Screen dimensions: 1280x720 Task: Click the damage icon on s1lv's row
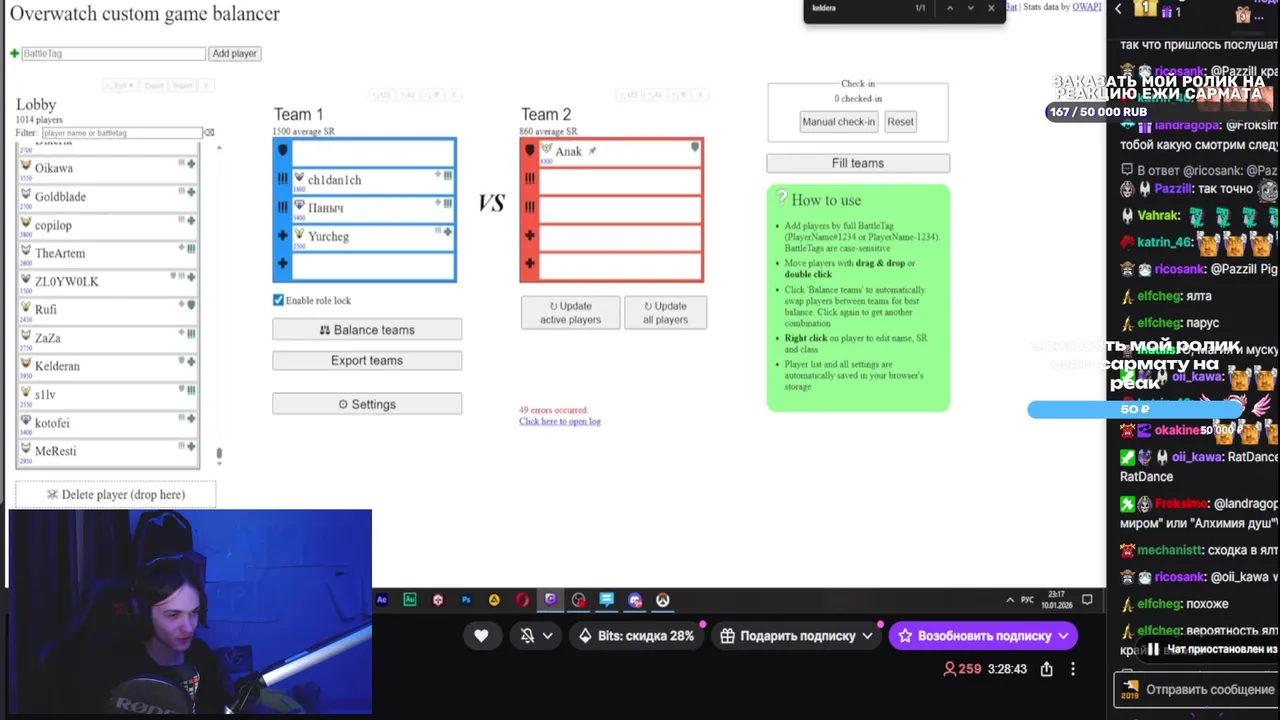[191, 389]
